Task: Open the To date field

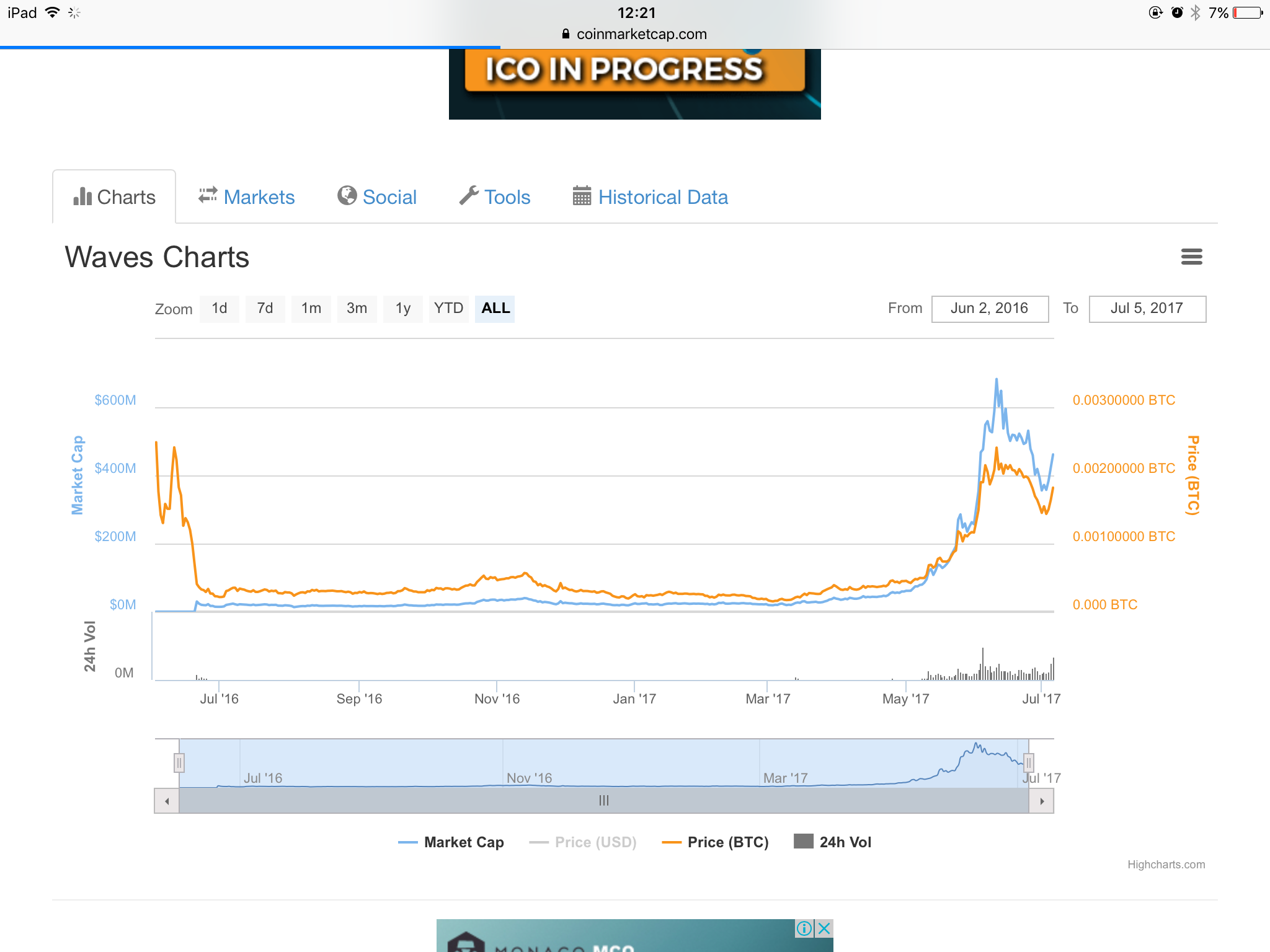Action: [1147, 309]
